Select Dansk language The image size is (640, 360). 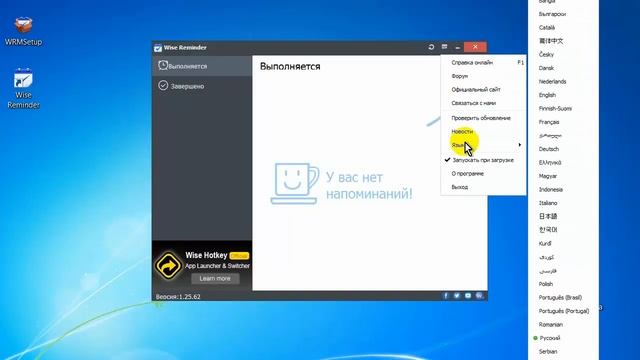[546, 68]
